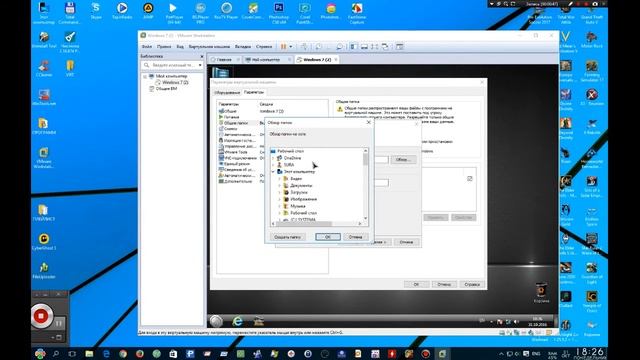The height and width of the screenshot is (360, 640).
Task: Open the 'Правка' menu in VMware
Action: coord(164,47)
